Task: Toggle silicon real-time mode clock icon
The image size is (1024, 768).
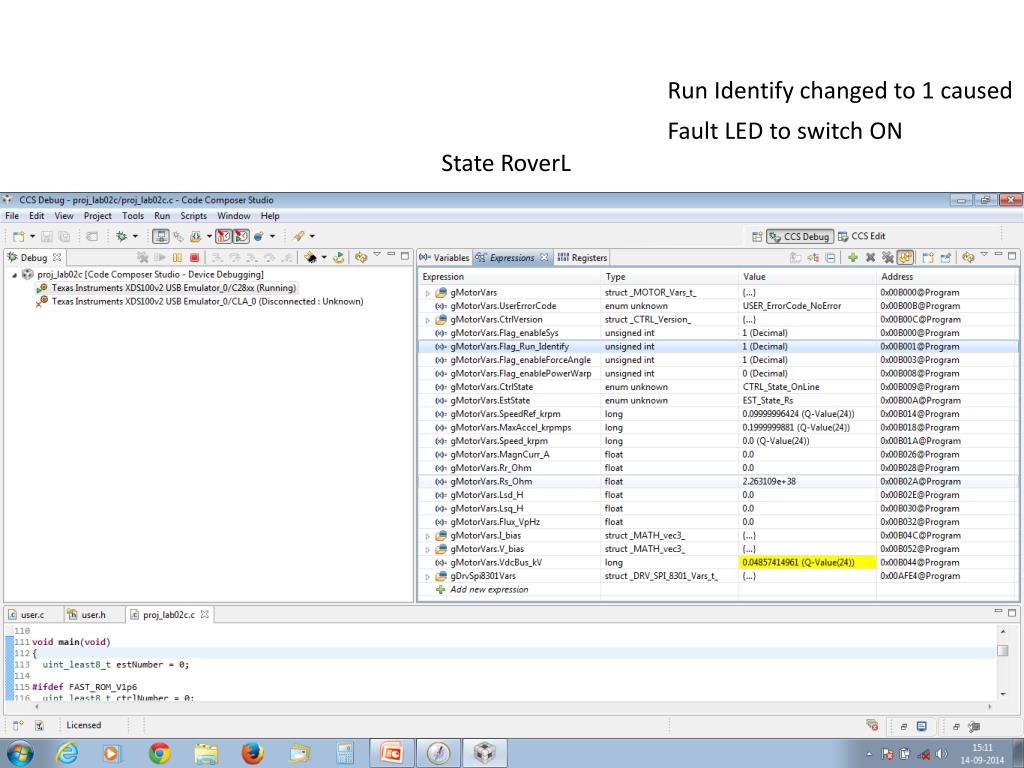Action: [224, 236]
